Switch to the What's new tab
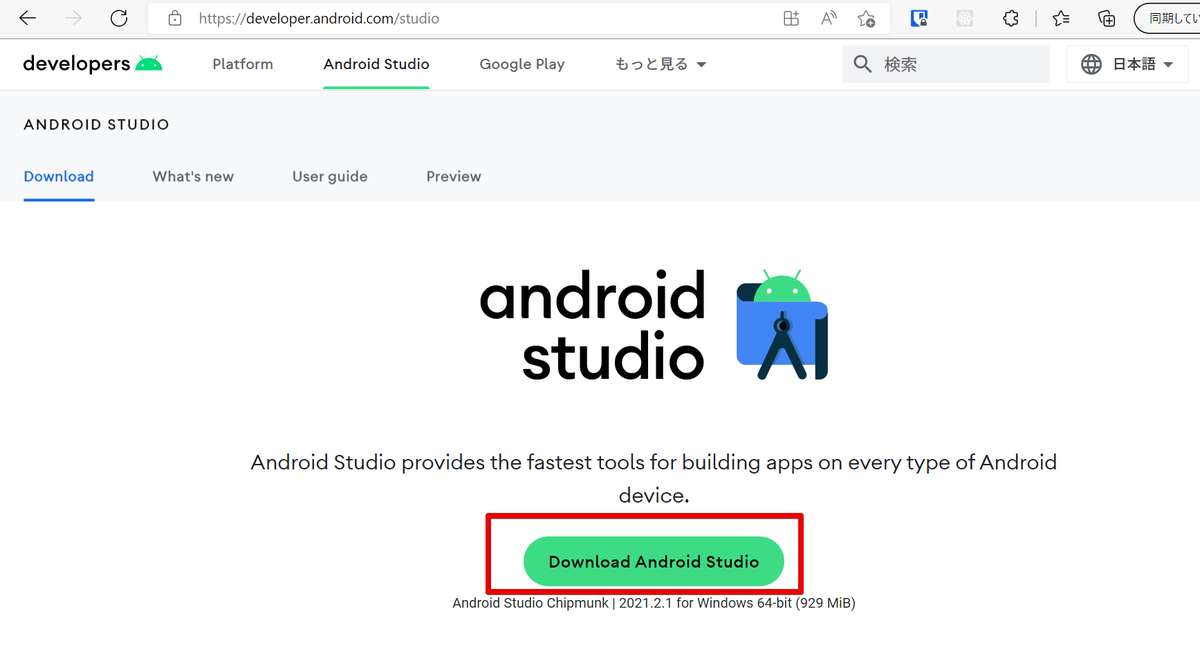1200x645 pixels. (x=193, y=176)
